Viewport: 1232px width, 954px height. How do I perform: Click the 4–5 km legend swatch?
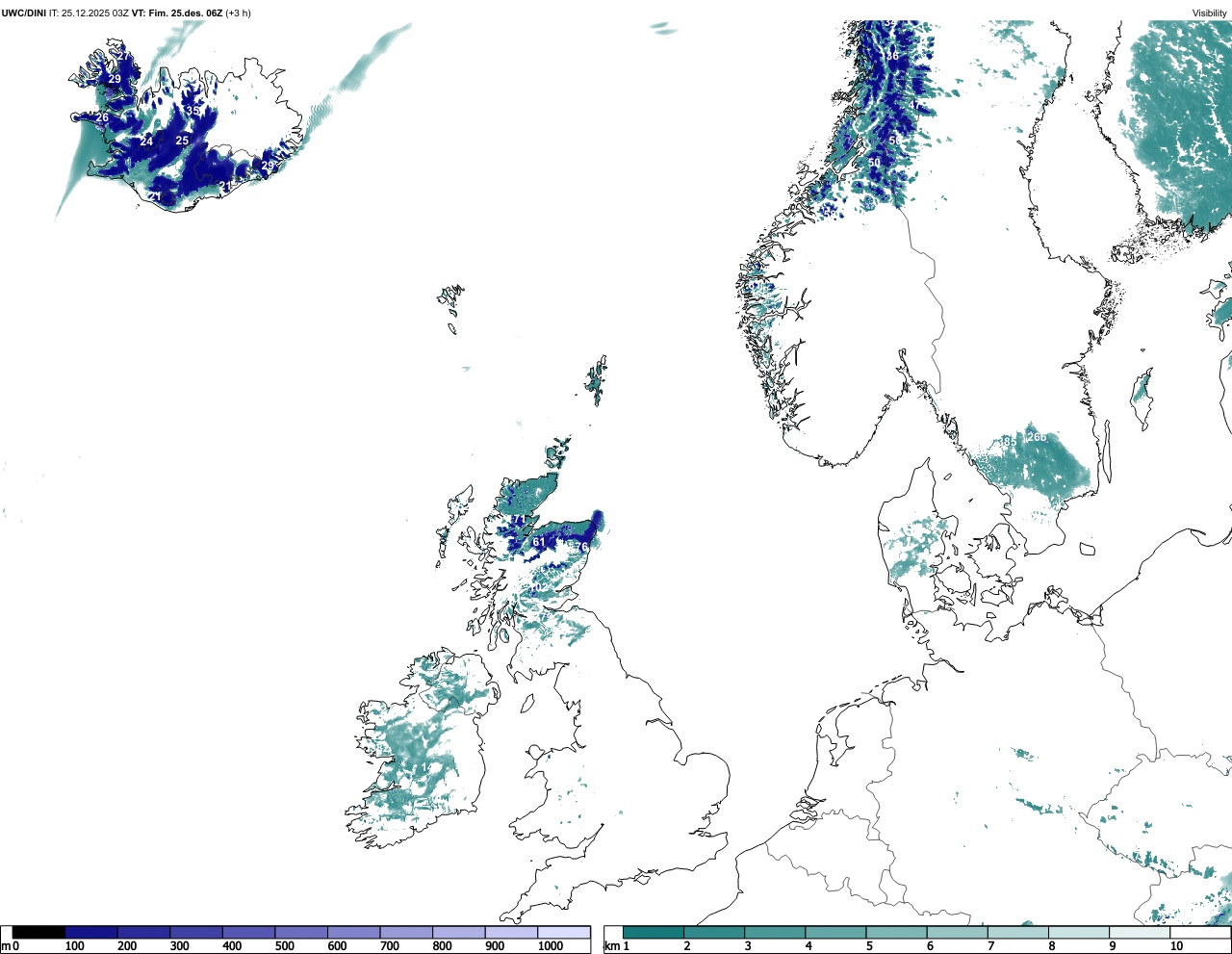(835, 933)
